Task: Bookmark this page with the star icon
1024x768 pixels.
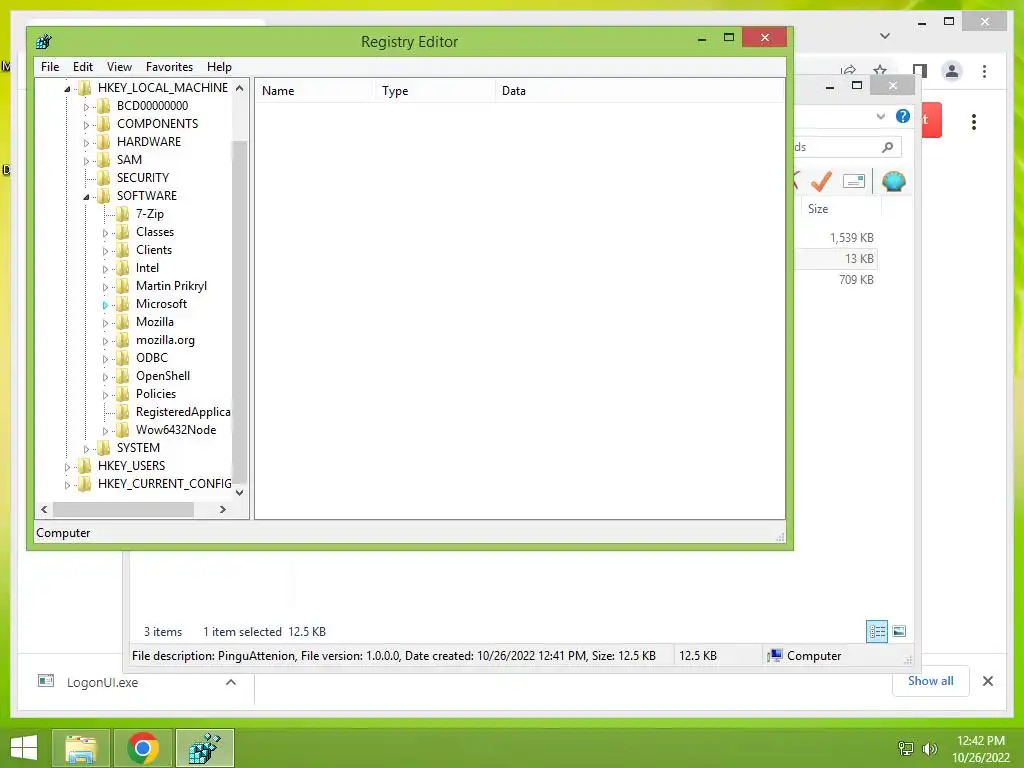Action: coord(880,71)
